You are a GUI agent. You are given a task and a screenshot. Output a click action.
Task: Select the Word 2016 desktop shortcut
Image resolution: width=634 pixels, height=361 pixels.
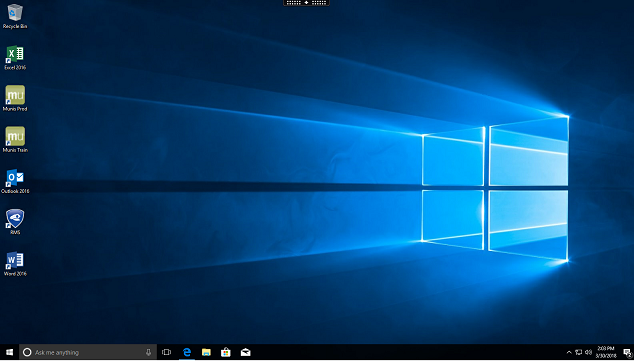point(15,264)
